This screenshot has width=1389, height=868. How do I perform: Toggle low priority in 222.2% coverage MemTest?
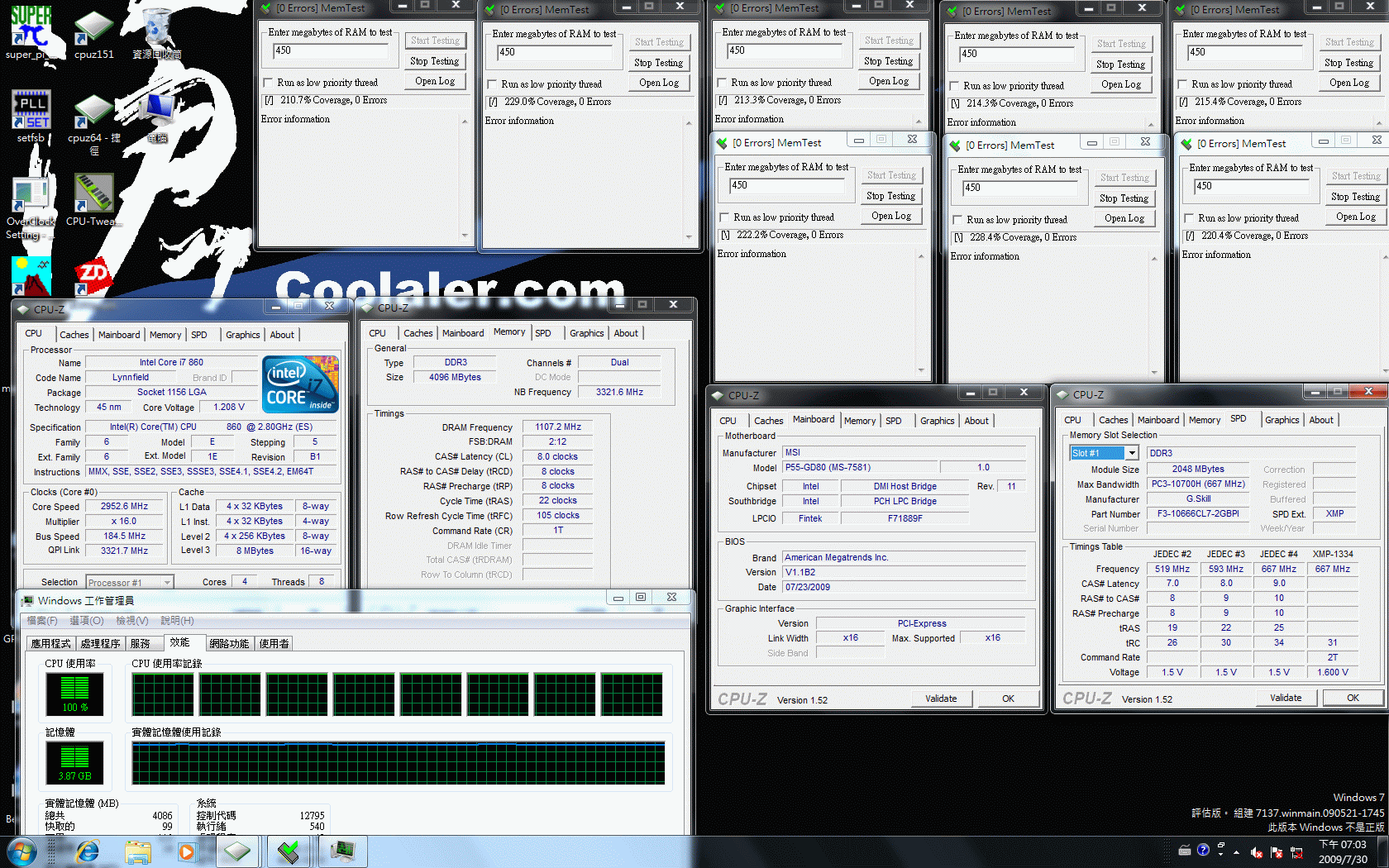pyautogui.click(x=724, y=217)
